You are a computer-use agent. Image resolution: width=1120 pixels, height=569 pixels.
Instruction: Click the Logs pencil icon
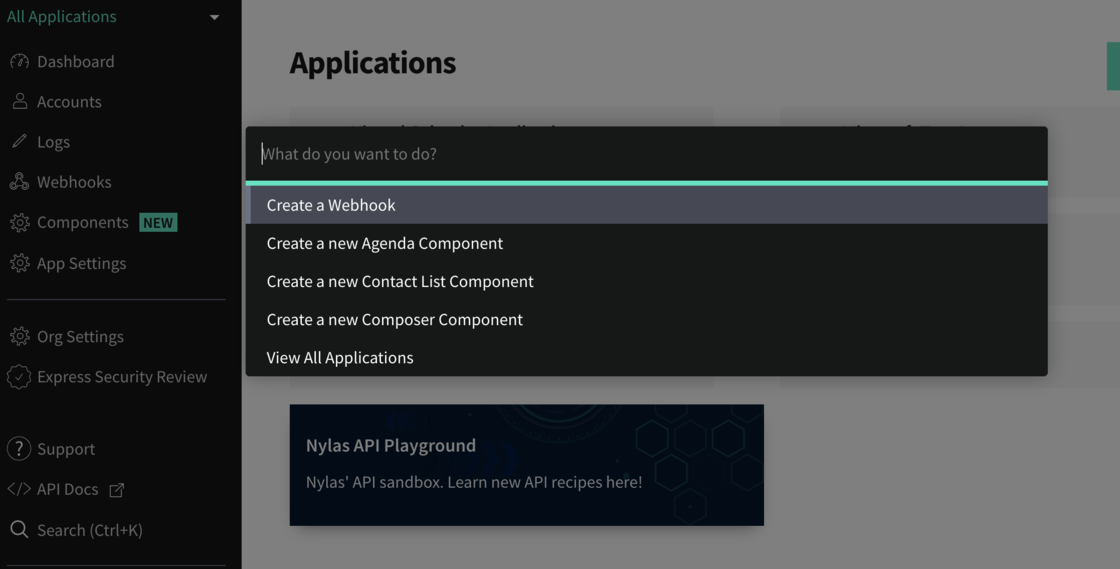19,141
